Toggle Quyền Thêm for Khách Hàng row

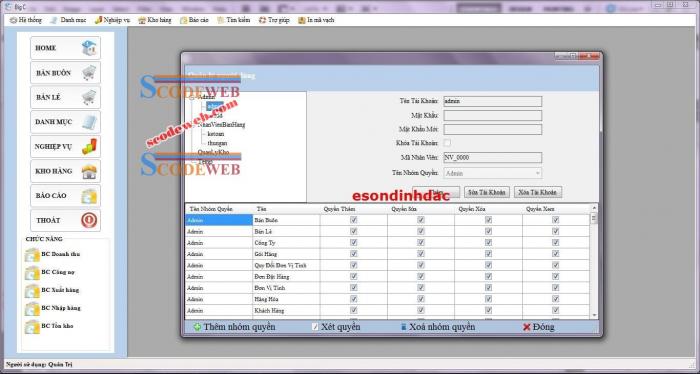click(x=354, y=310)
